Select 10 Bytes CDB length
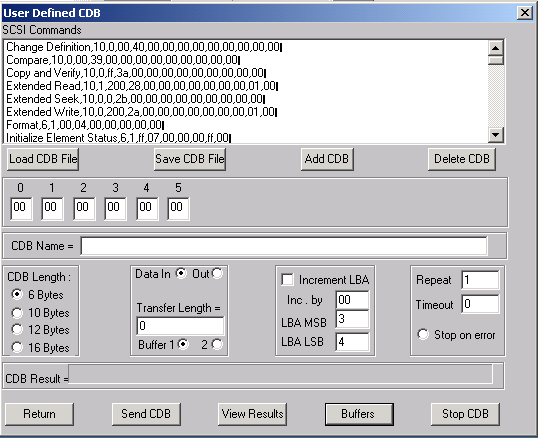The width and height of the screenshot is (538, 438). click(16, 313)
